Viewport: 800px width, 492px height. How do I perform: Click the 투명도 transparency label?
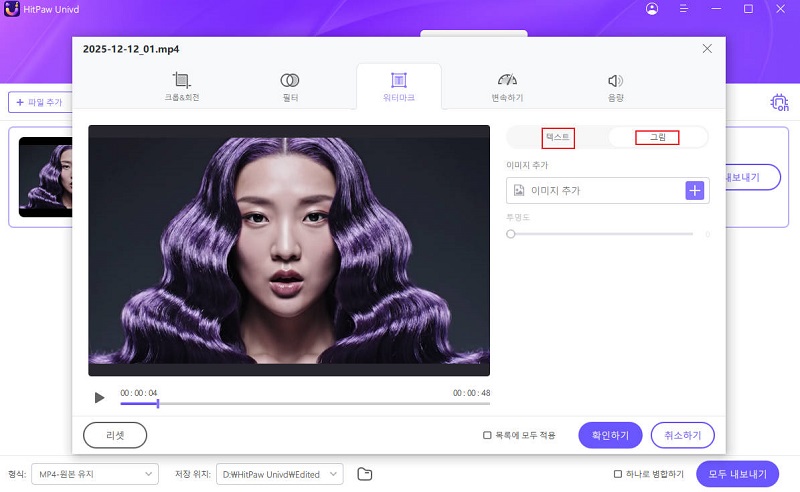pyautogui.click(x=518, y=217)
